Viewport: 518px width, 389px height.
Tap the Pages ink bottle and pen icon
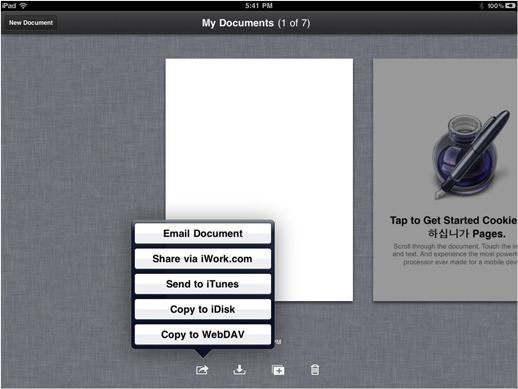click(x=472, y=155)
